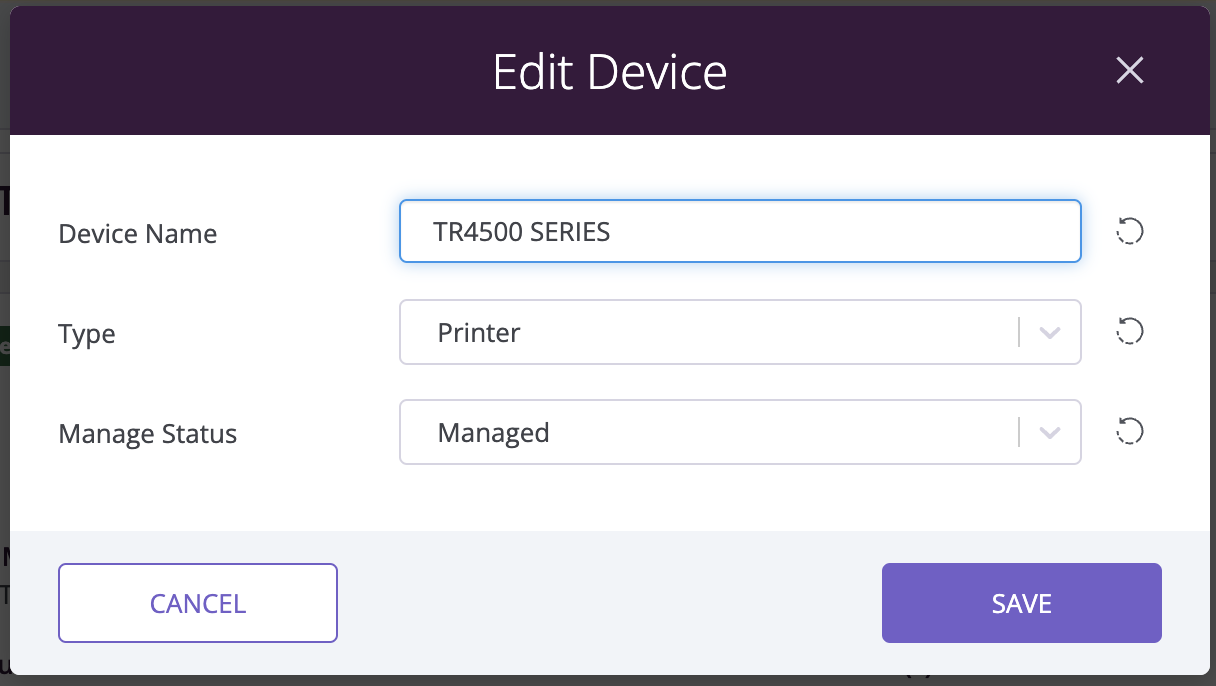Open the combo box showing Printer
Screen dimensions: 1216x686
[x=740, y=332]
